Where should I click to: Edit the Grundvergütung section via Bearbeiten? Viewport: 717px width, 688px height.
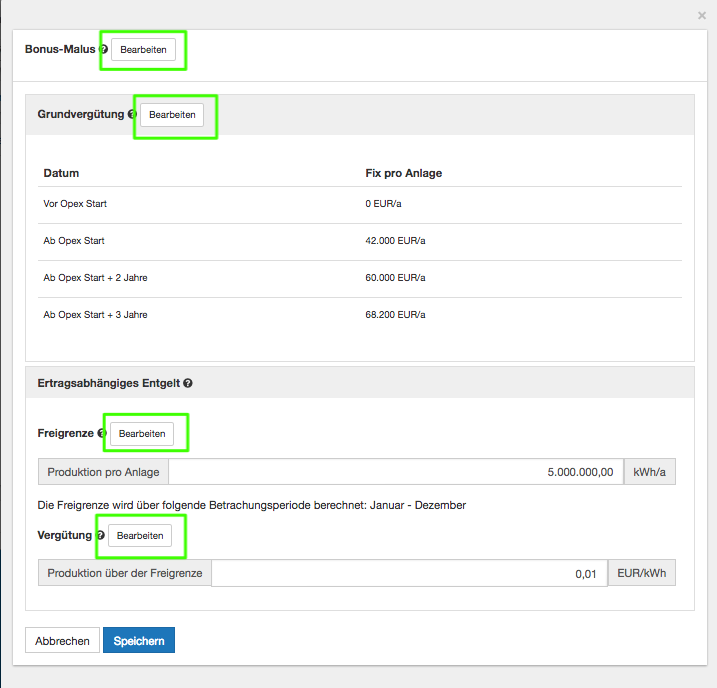point(172,115)
